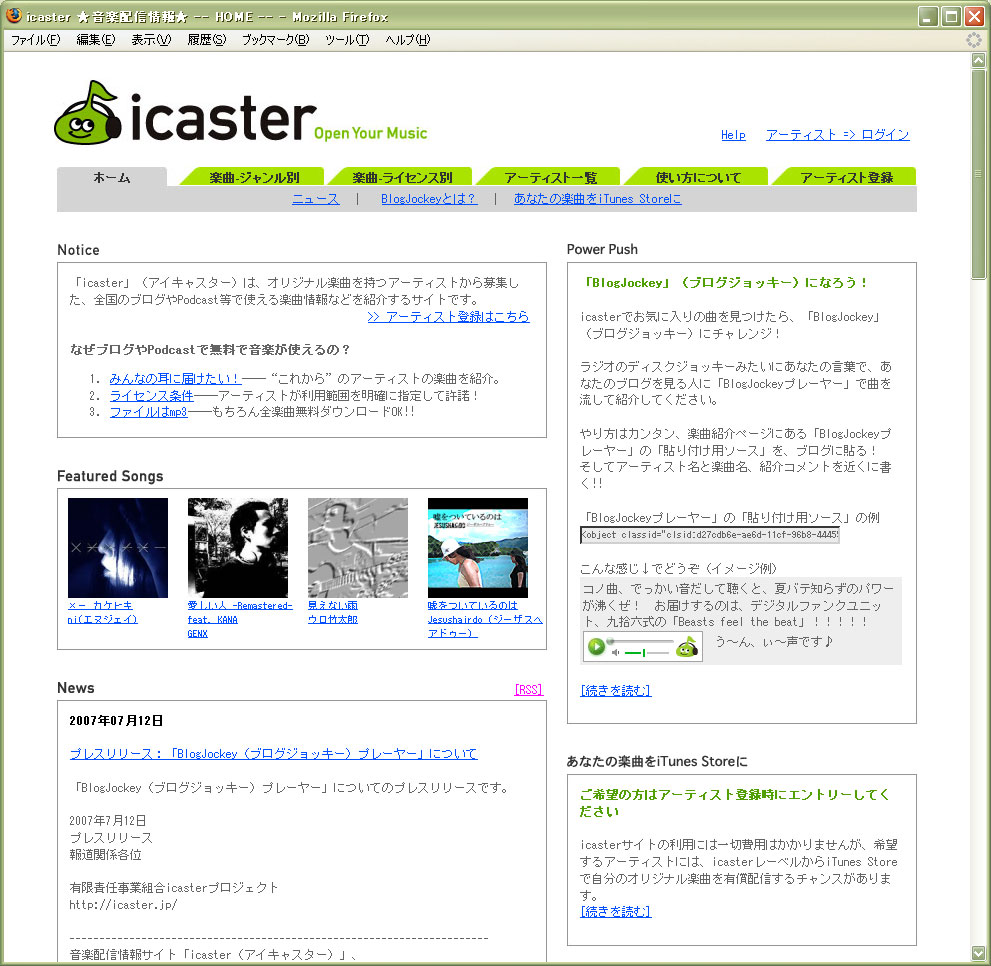
Task: Open the ni(エヌジェイ) artist link
Action: (x=102, y=620)
